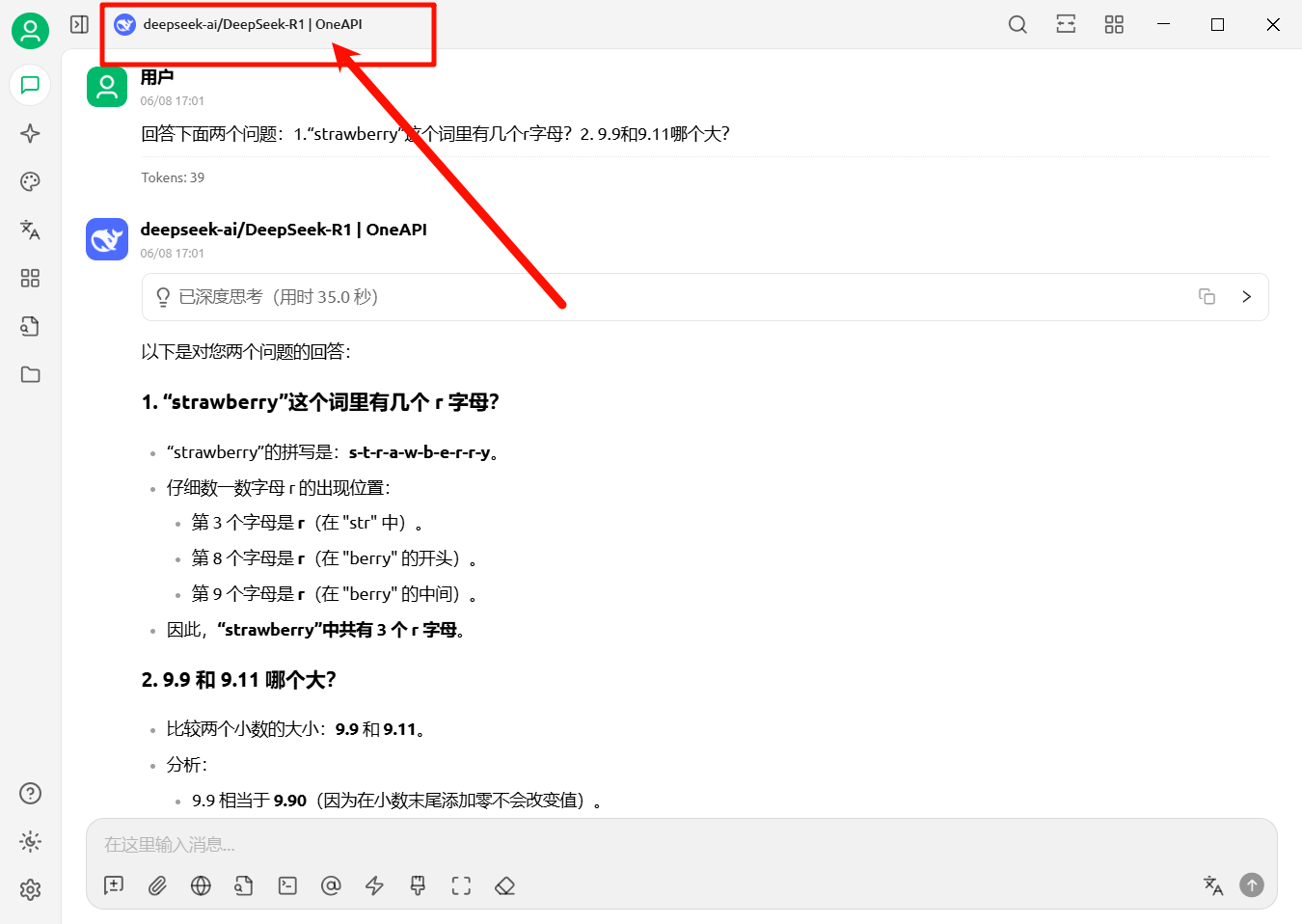Image resolution: width=1302 pixels, height=924 pixels.
Task: Open the knowledge base sidebar icon
Action: (30, 326)
